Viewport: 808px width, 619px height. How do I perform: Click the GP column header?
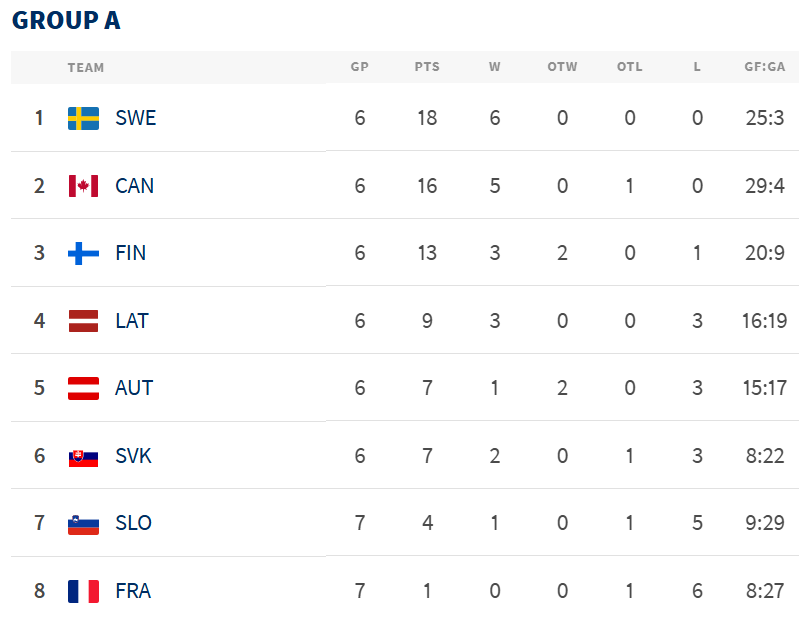click(x=360, y=67)
